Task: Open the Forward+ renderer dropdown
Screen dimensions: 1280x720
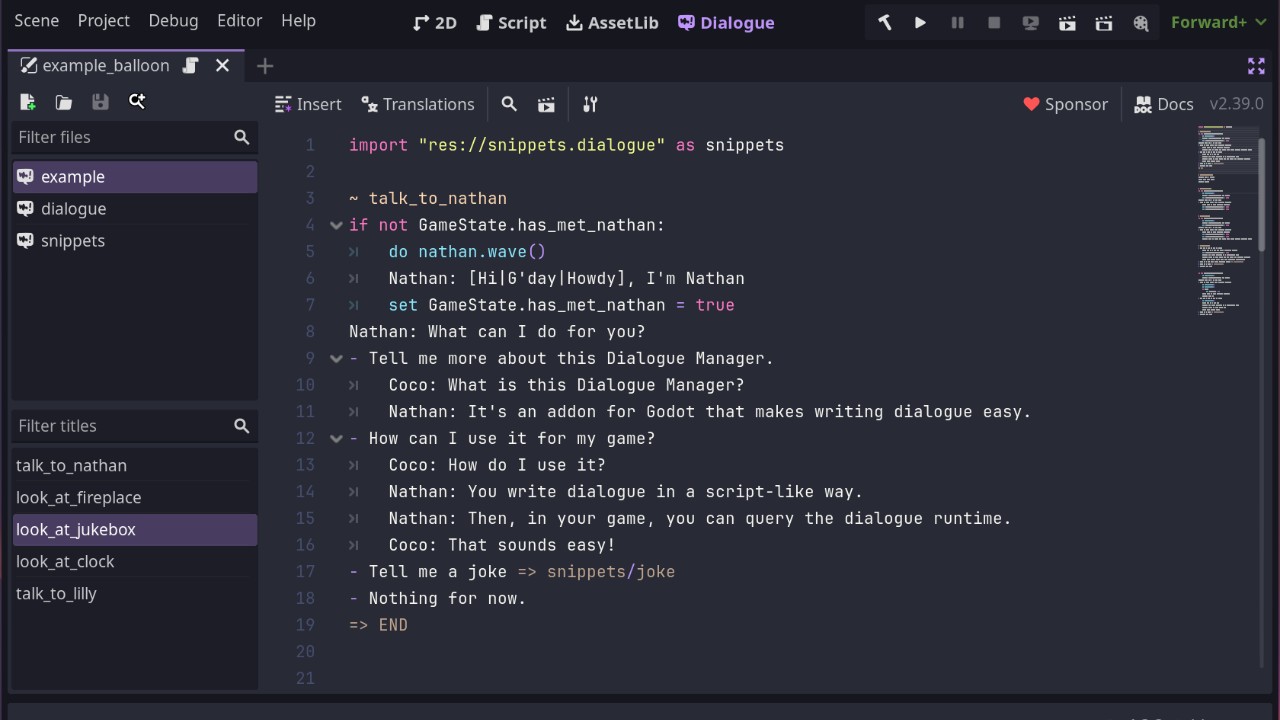Action: 1219,21
